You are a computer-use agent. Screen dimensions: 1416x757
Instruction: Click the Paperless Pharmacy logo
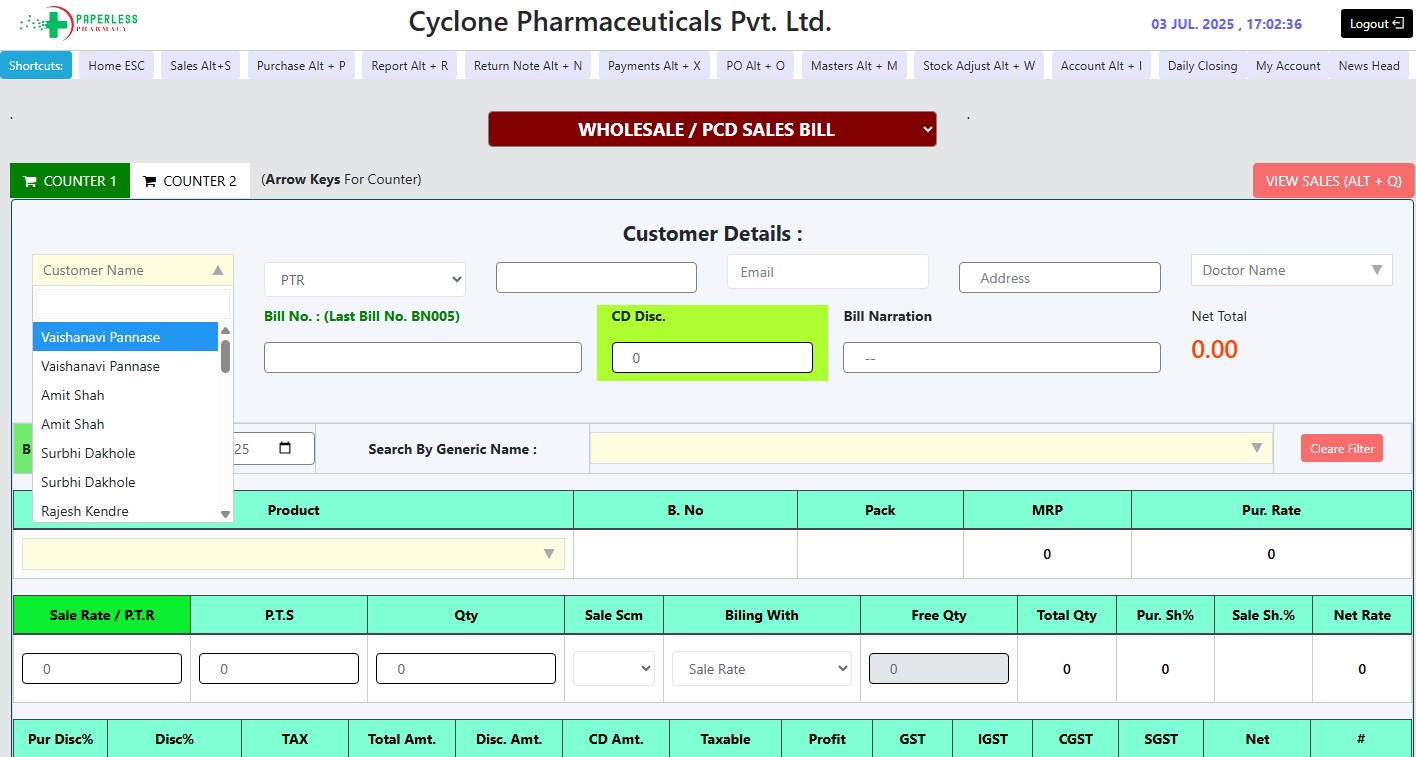pyautogui.click(x=79, y=21)
